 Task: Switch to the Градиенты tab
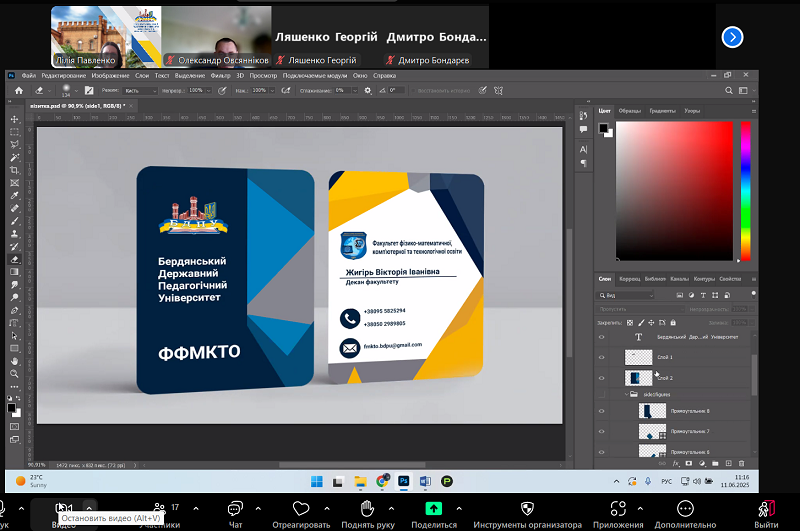pos(662,111)
